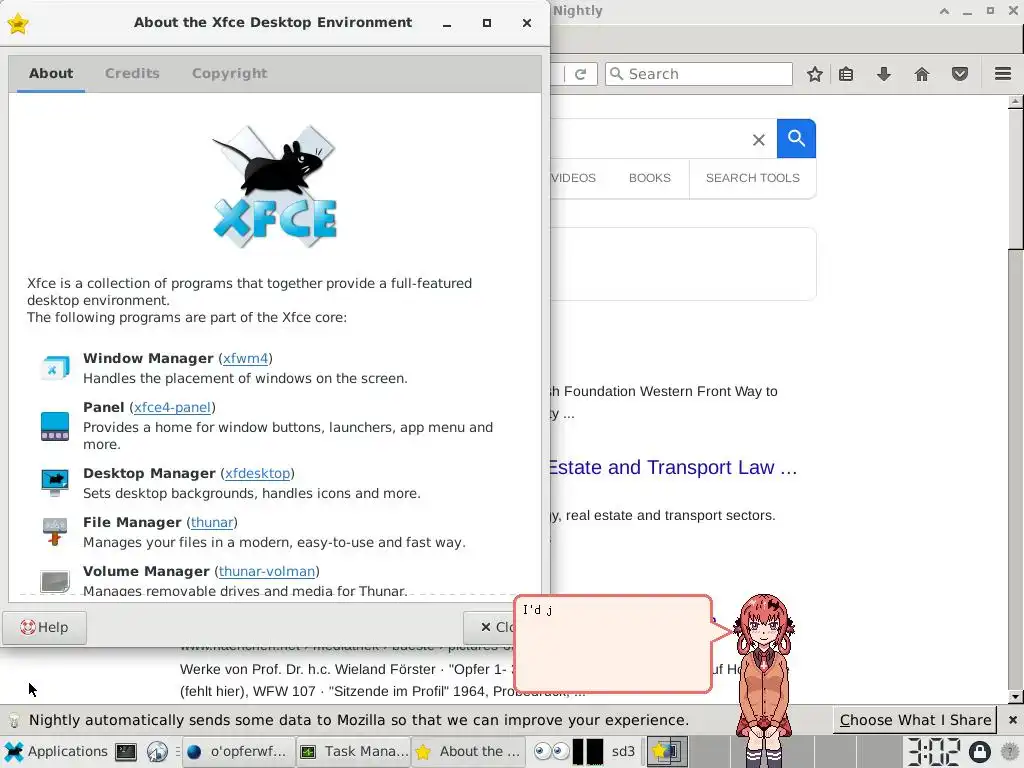Open the Nightly hamburger menu
Screen dimensions: 1024x768
tap(1003, 74)
